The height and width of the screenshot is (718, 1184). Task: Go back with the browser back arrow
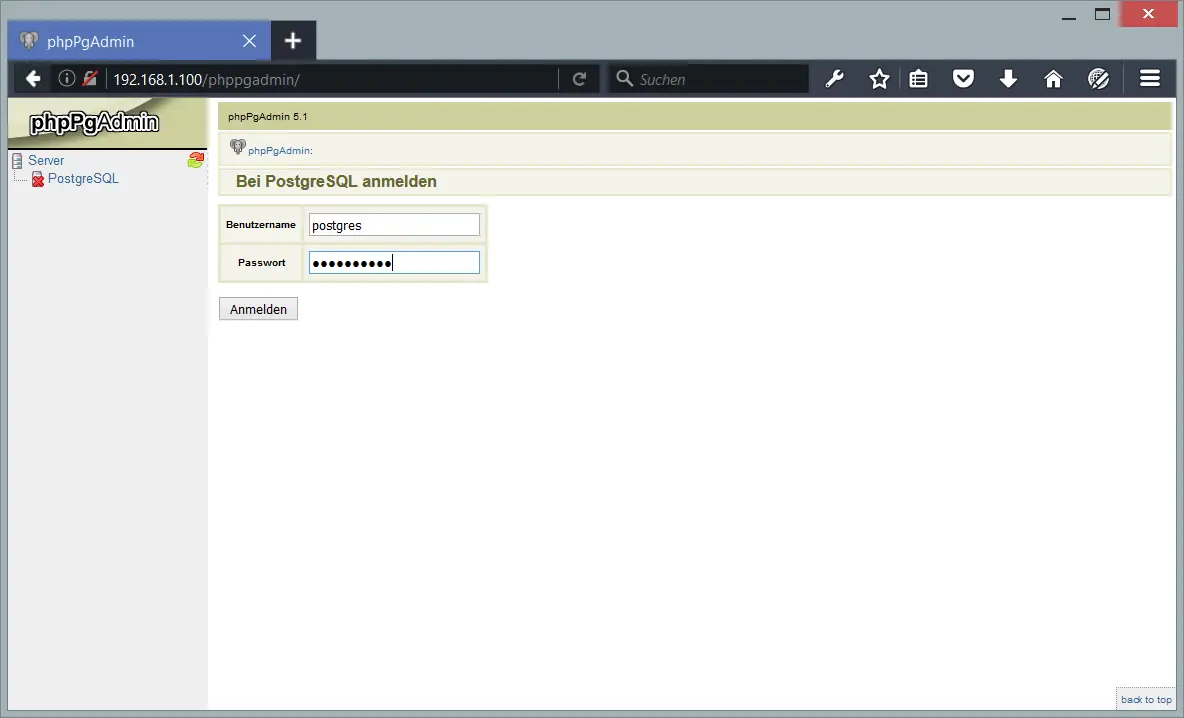32,79
